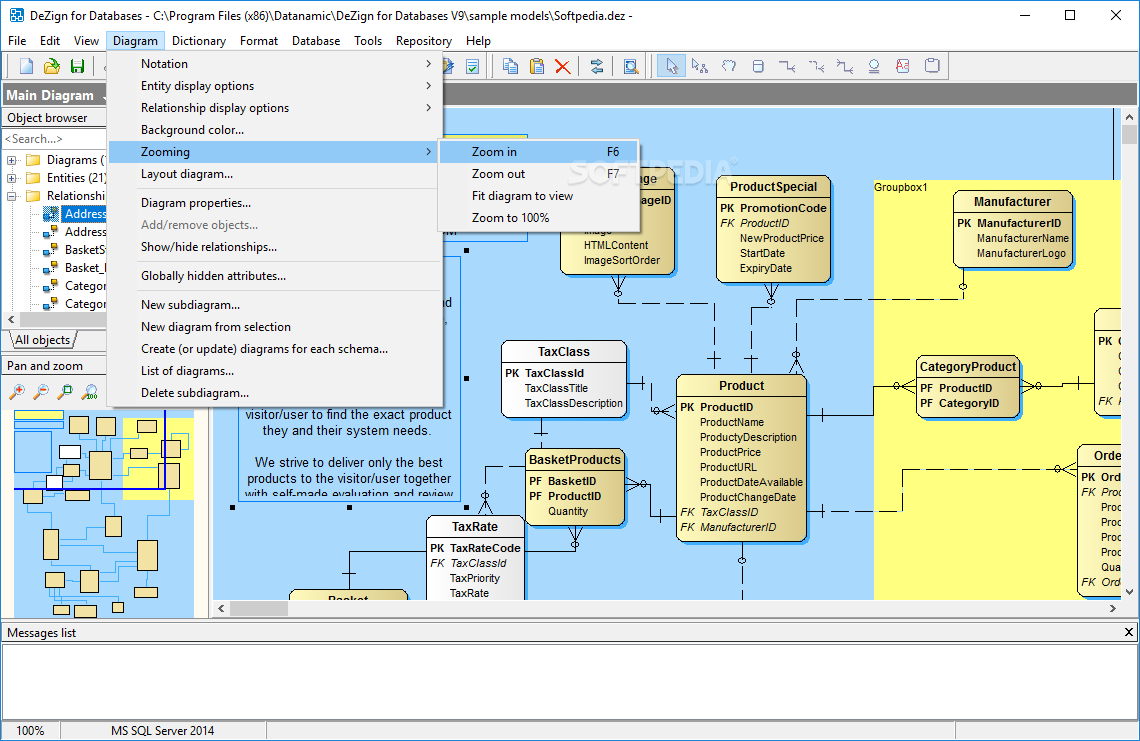Select the Product entity header in diagram
Viewport: 1140px width, 741px height.
[741, 385]
